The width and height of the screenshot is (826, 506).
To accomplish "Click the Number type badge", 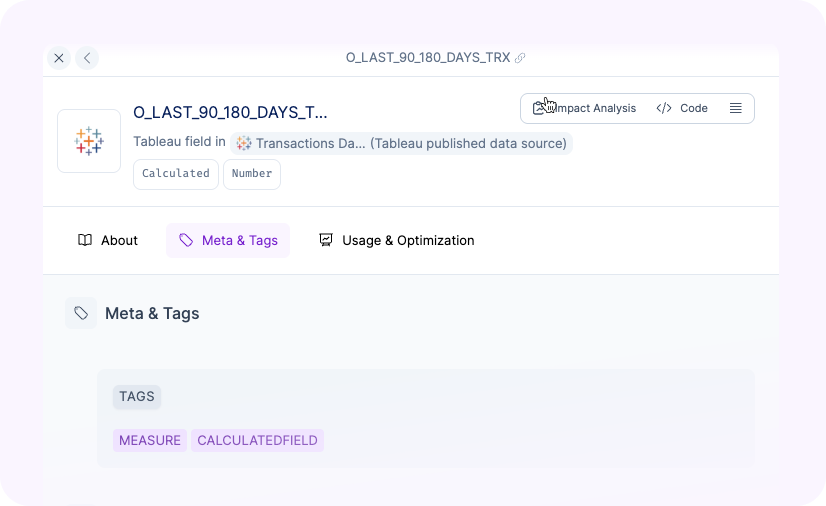I will tap(252, 174).
